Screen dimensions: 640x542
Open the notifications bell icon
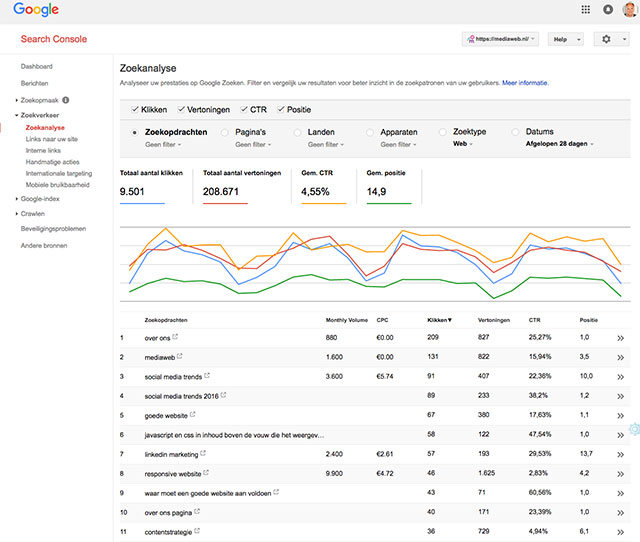tap(608, 9)
